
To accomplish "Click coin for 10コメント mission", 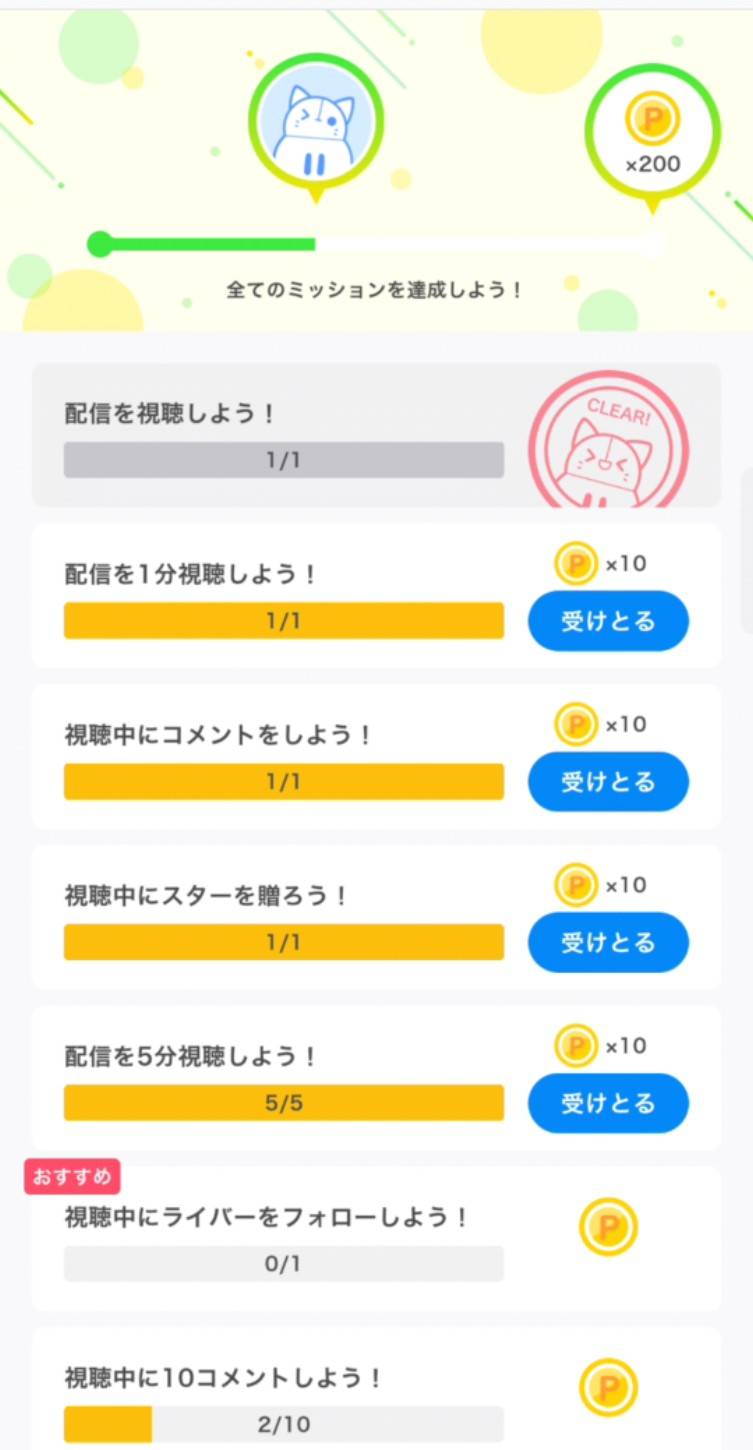I will tap(608, 1387).
